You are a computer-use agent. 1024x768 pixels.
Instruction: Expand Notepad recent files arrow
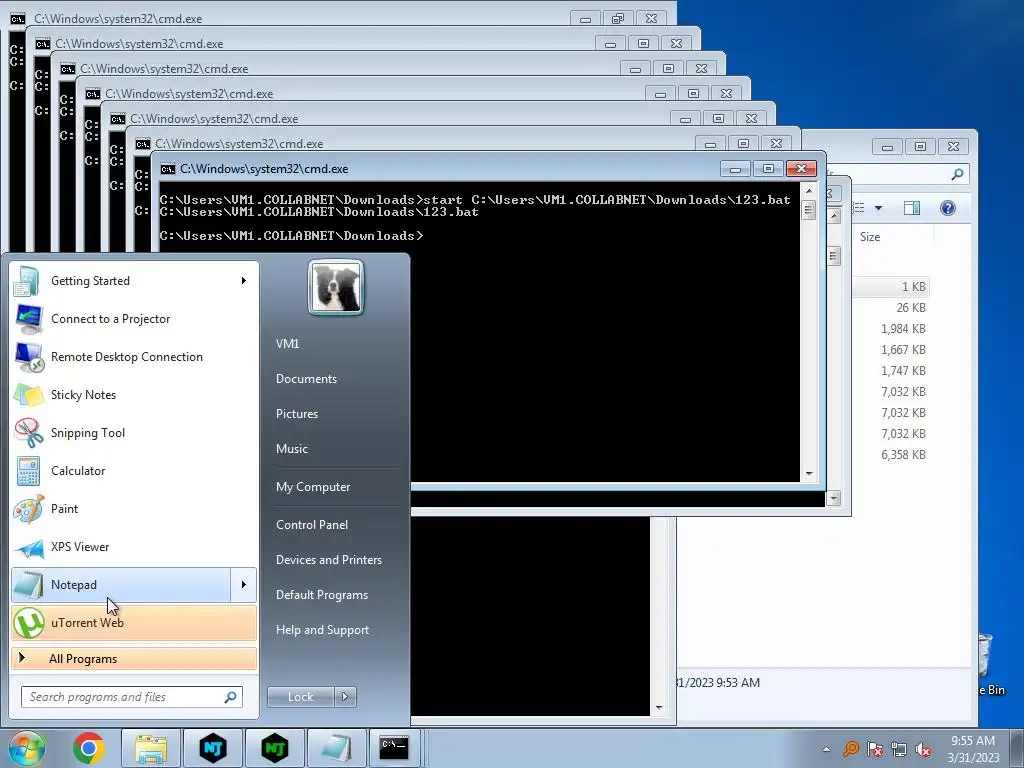[x=244, y=584]
